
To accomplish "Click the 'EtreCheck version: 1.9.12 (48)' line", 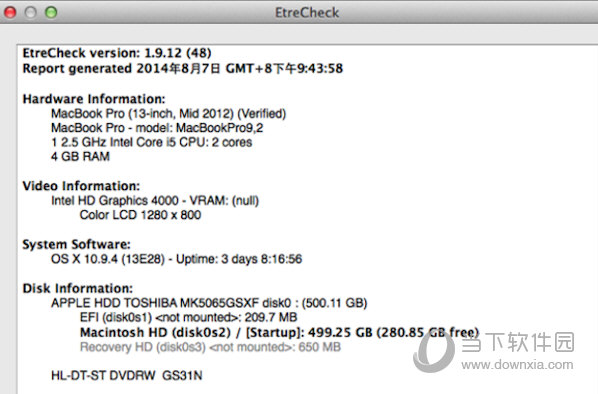I will click(117, 53).
